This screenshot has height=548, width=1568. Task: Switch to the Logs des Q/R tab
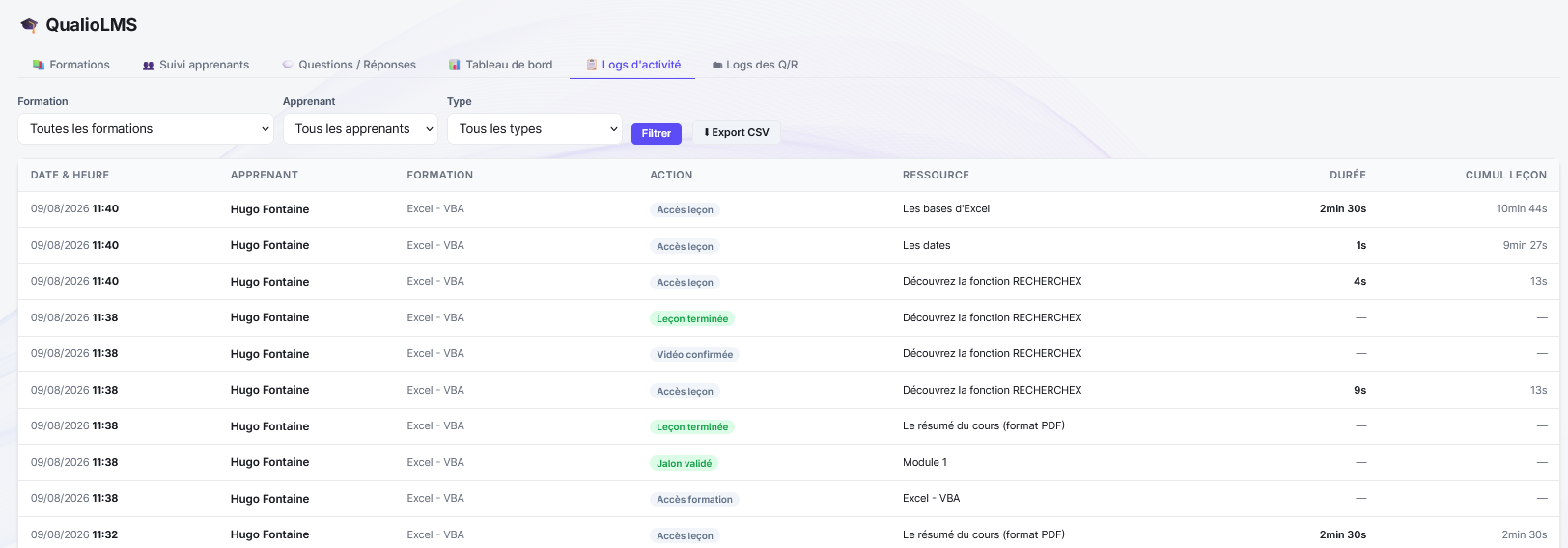pyautogui.click(x=755, y=65)
